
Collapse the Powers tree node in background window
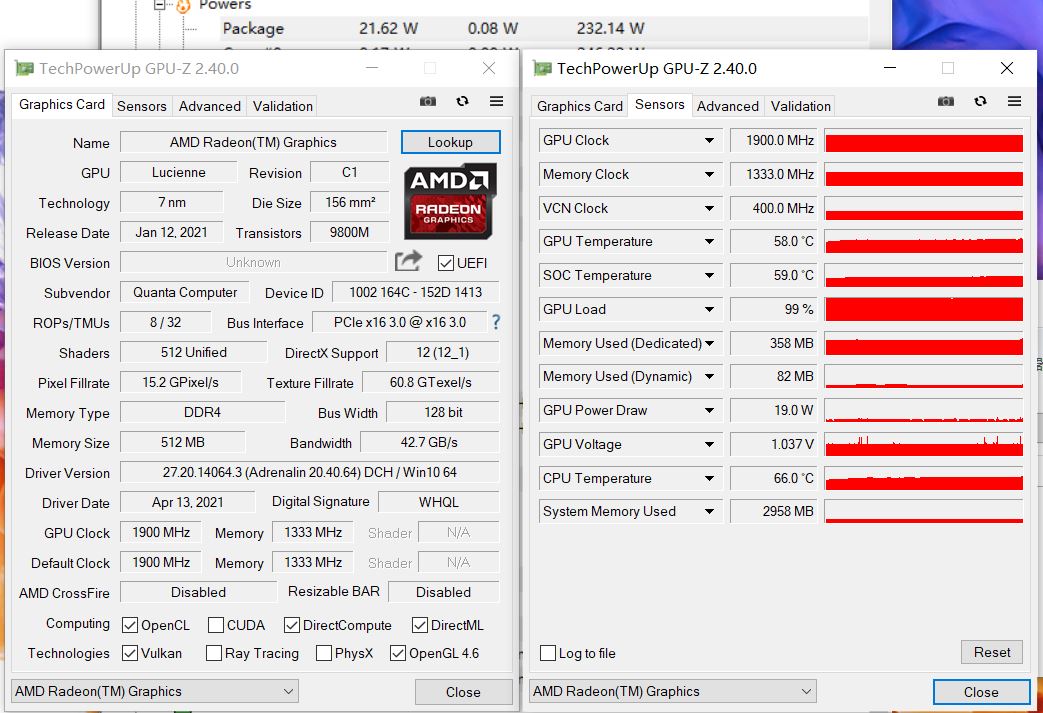pos(159,5)
